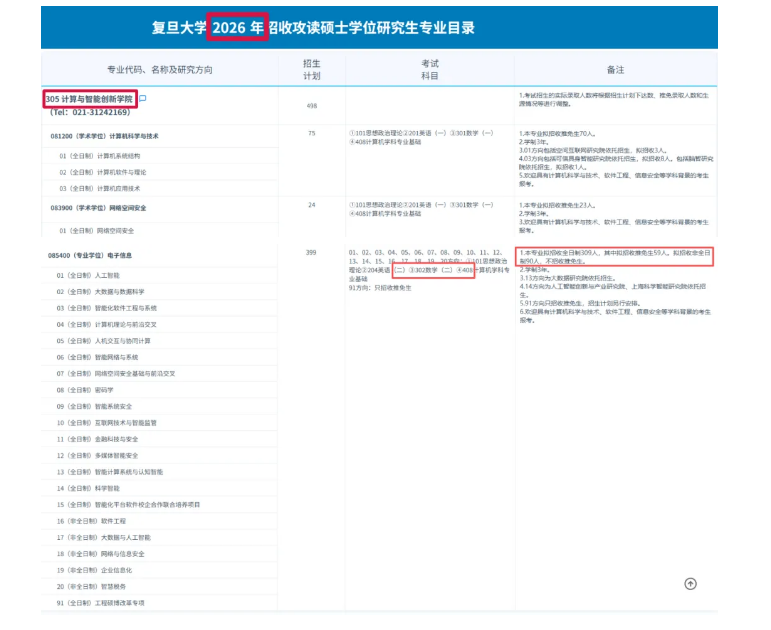This screenshot has width=771, height=630.
Task: Click the phone number Tel: 021-31242169
Action: (x=90, y=113)
